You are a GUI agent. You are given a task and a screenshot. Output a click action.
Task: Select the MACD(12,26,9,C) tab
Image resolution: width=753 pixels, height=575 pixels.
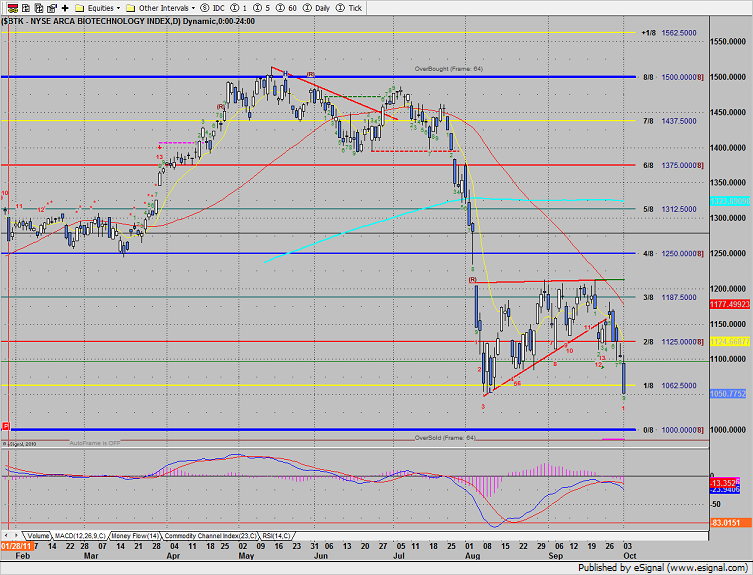pos(80,536)
